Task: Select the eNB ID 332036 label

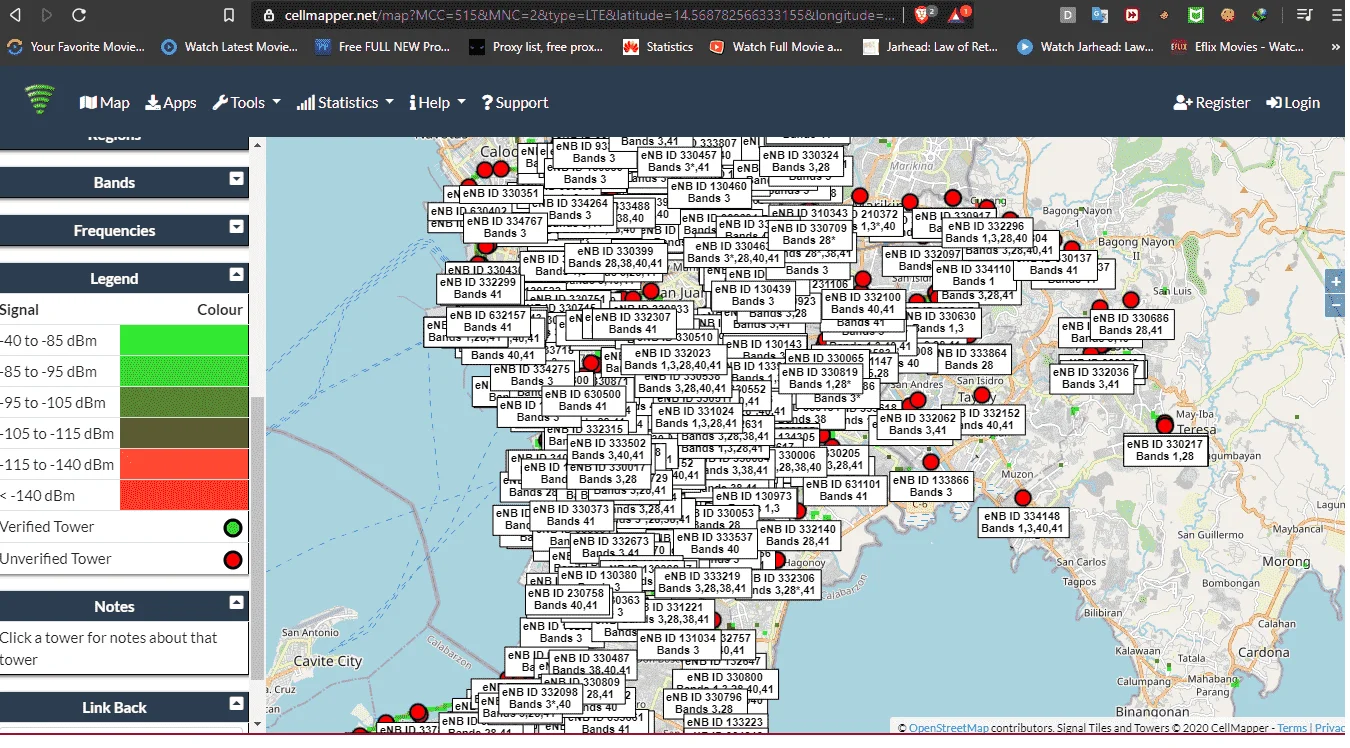Action: (x=1091, y=378)
